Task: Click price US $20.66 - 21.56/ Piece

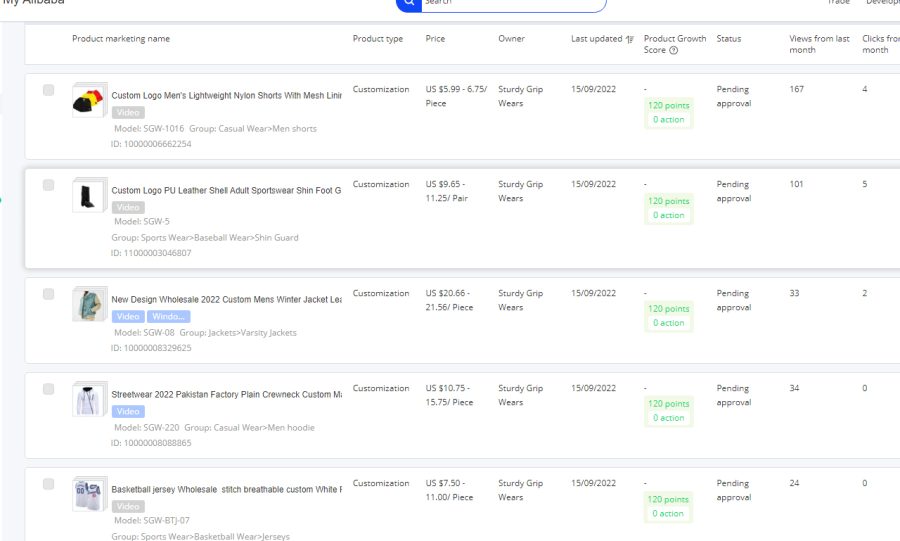Action: 449,300
